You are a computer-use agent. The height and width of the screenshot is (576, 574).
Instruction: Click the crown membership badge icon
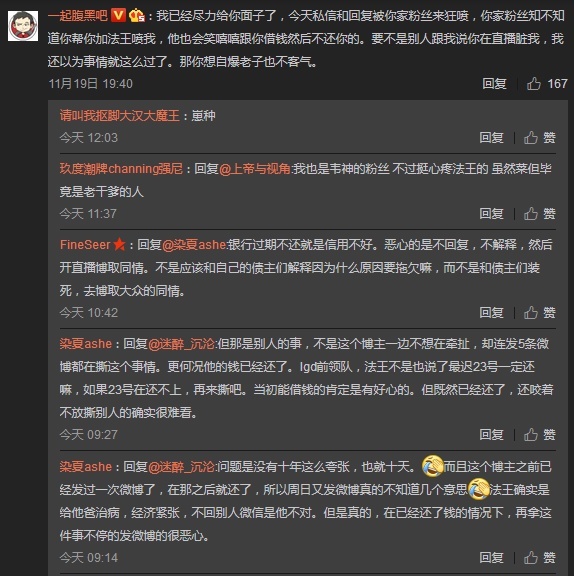tap(137, 15)
